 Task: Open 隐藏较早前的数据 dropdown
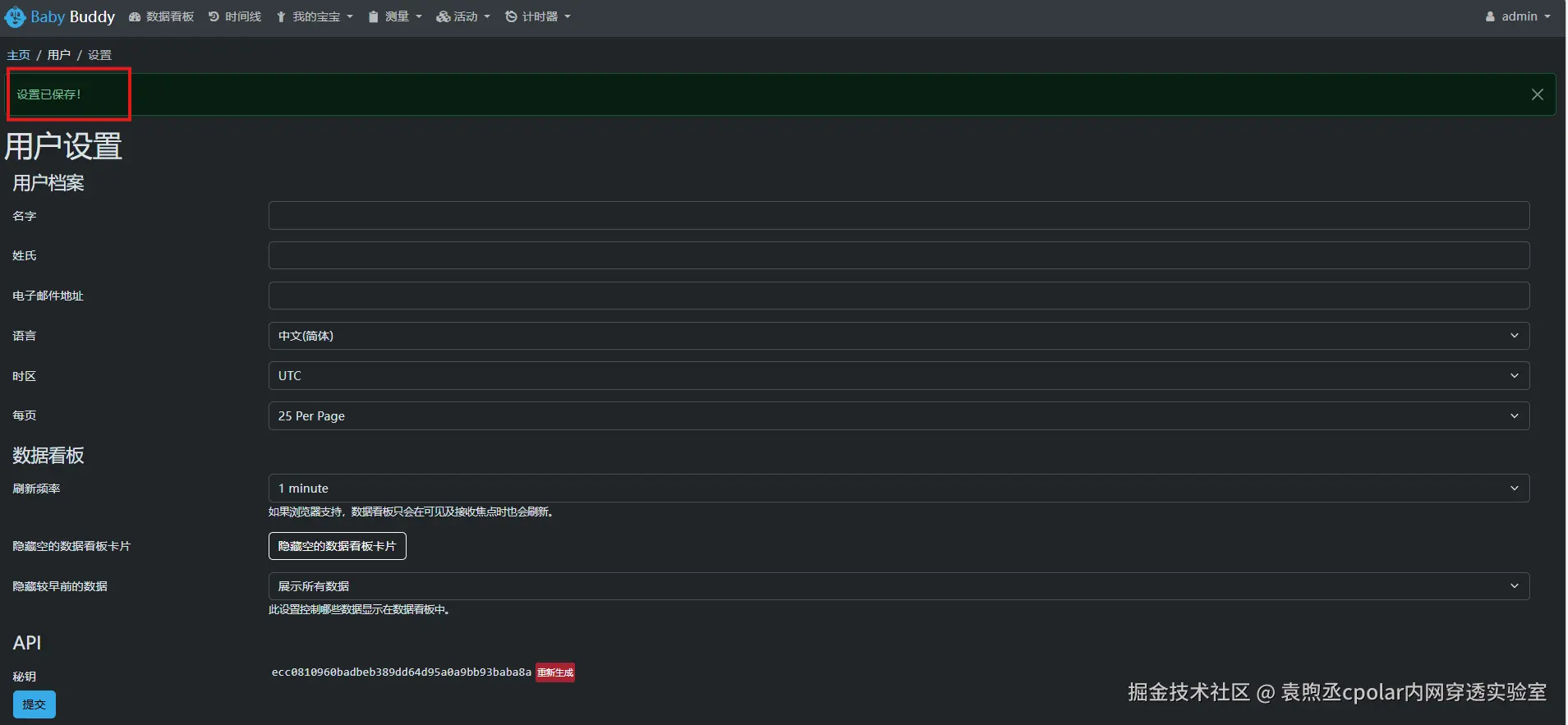pos(899,586)
